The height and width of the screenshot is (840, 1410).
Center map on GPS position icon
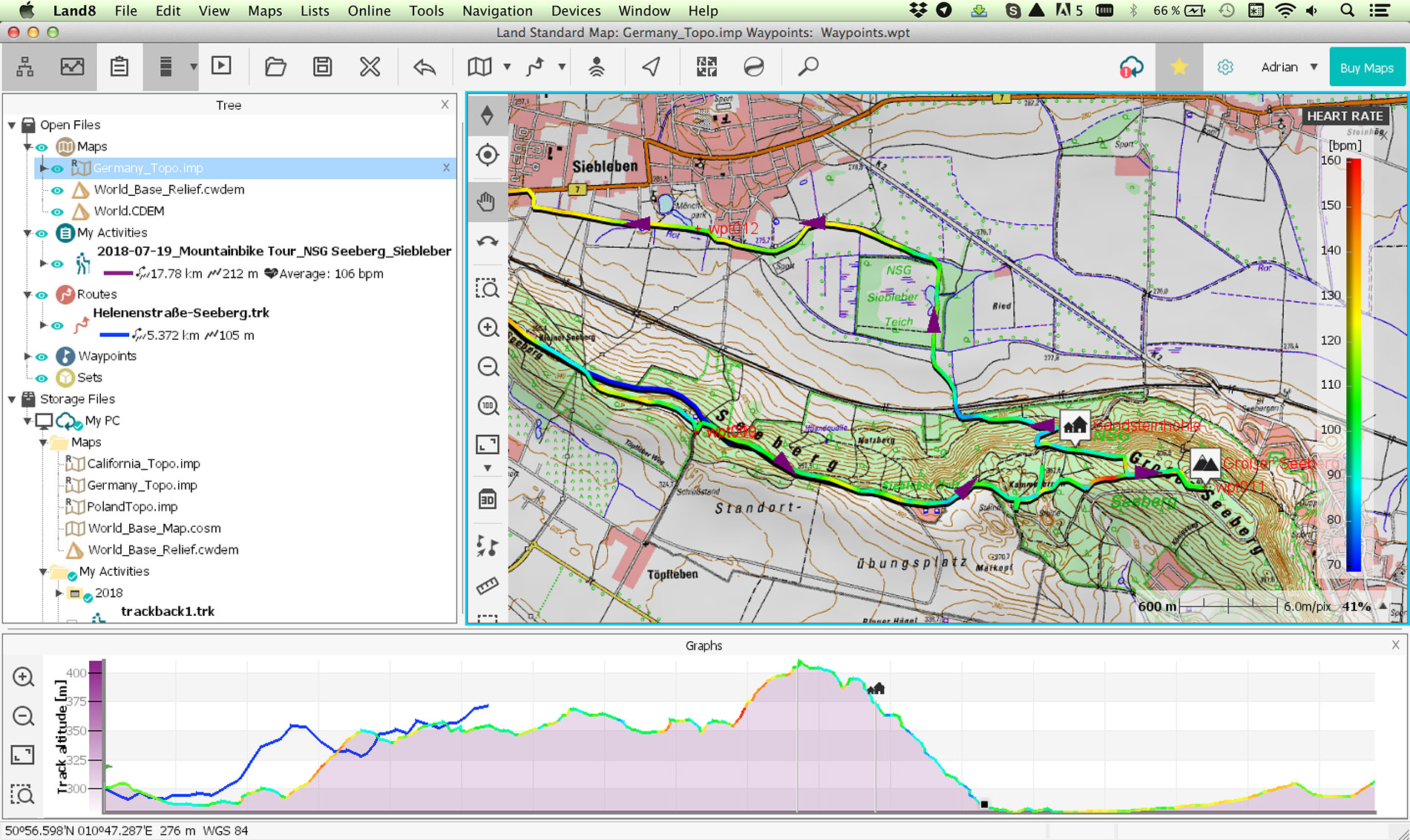pos(487,155)
